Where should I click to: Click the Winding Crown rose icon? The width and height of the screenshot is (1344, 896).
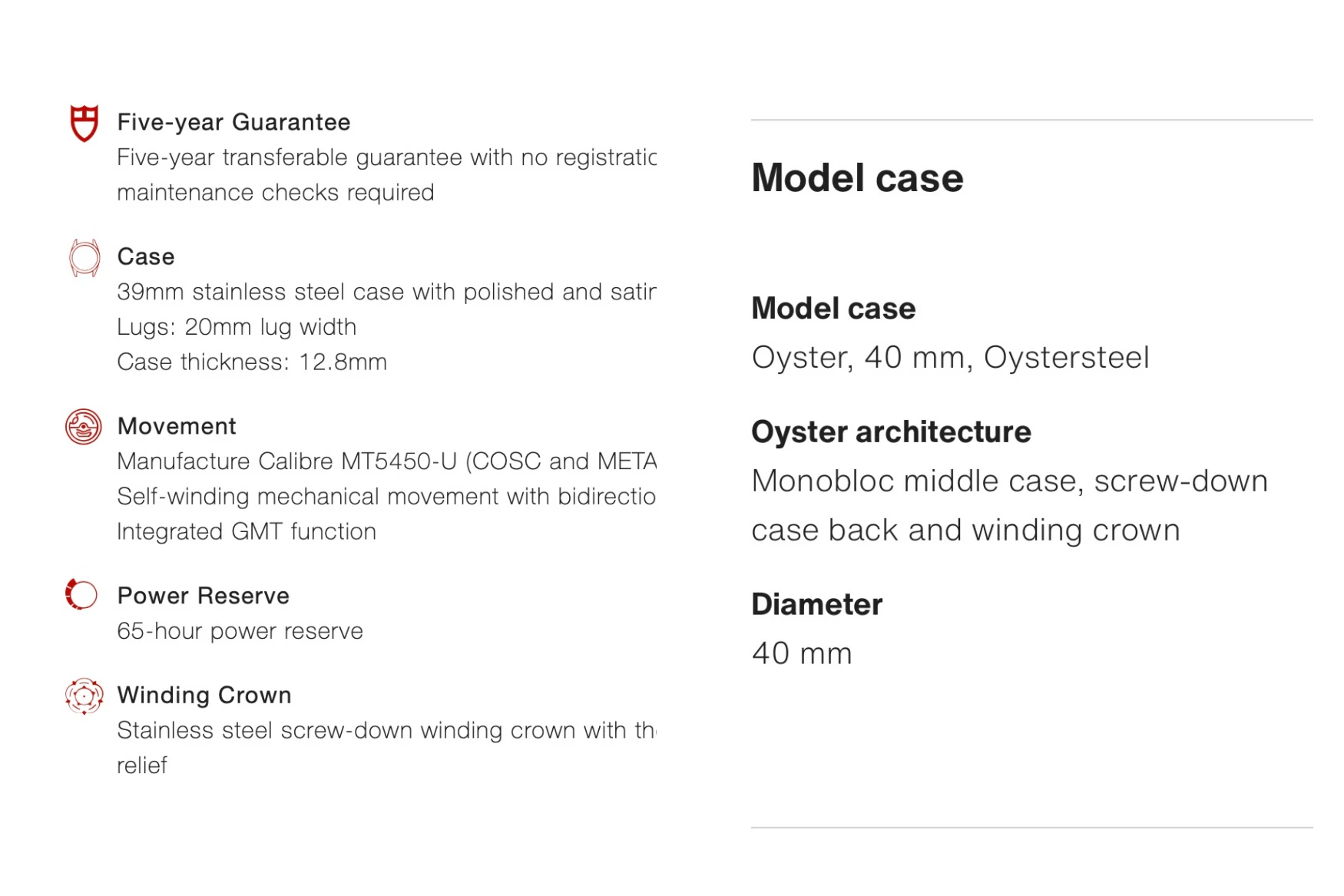coord(84,696)
